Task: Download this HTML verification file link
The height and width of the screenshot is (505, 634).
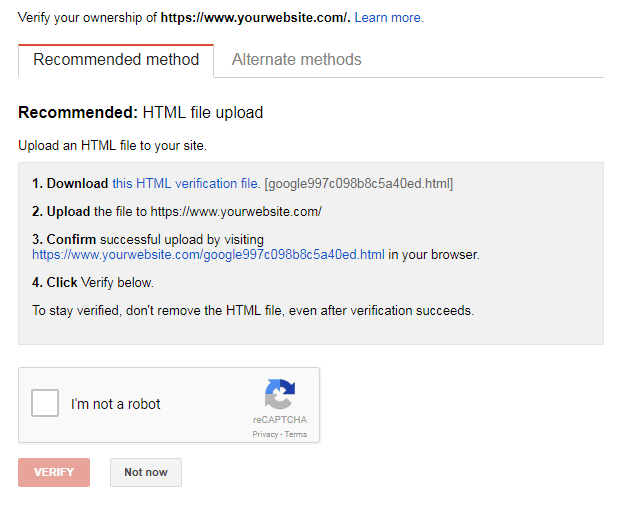Action: pyautogui.click(x=186, y=184)
